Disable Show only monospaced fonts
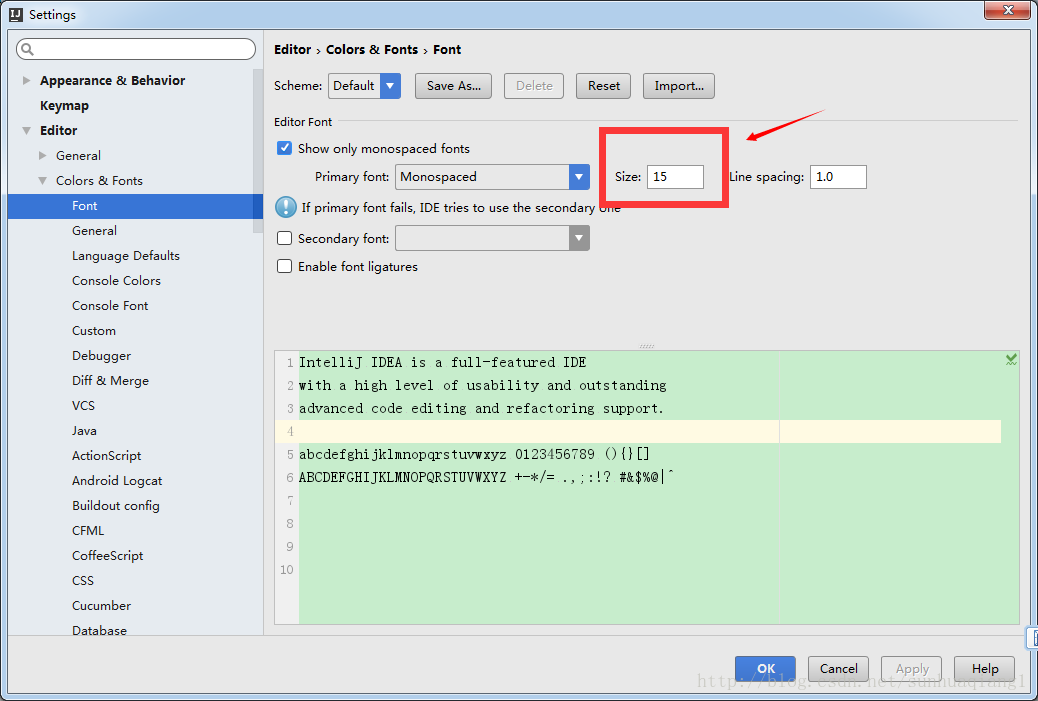 pos(284,148)
